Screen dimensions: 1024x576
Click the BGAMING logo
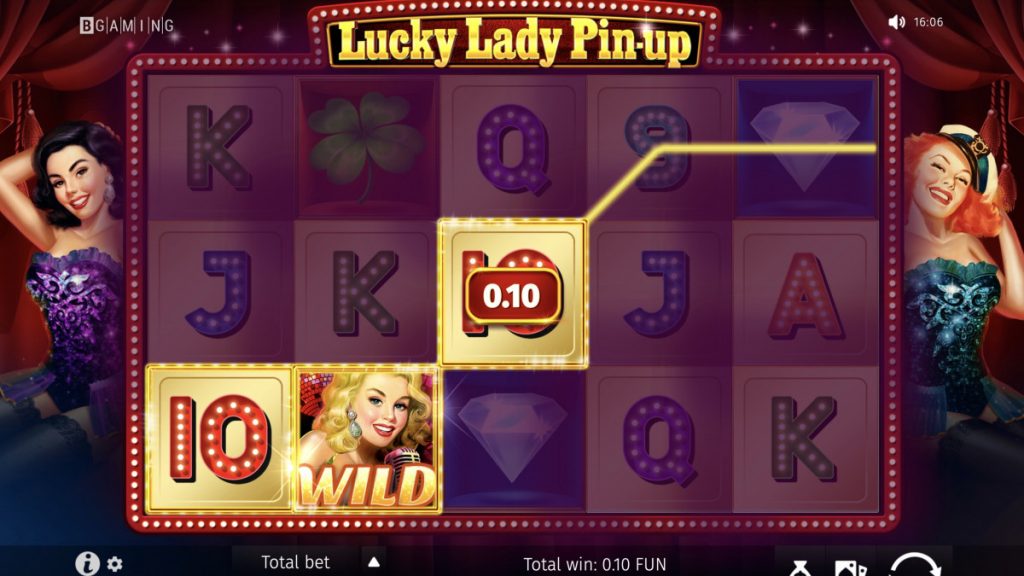[x=127, y=25]
